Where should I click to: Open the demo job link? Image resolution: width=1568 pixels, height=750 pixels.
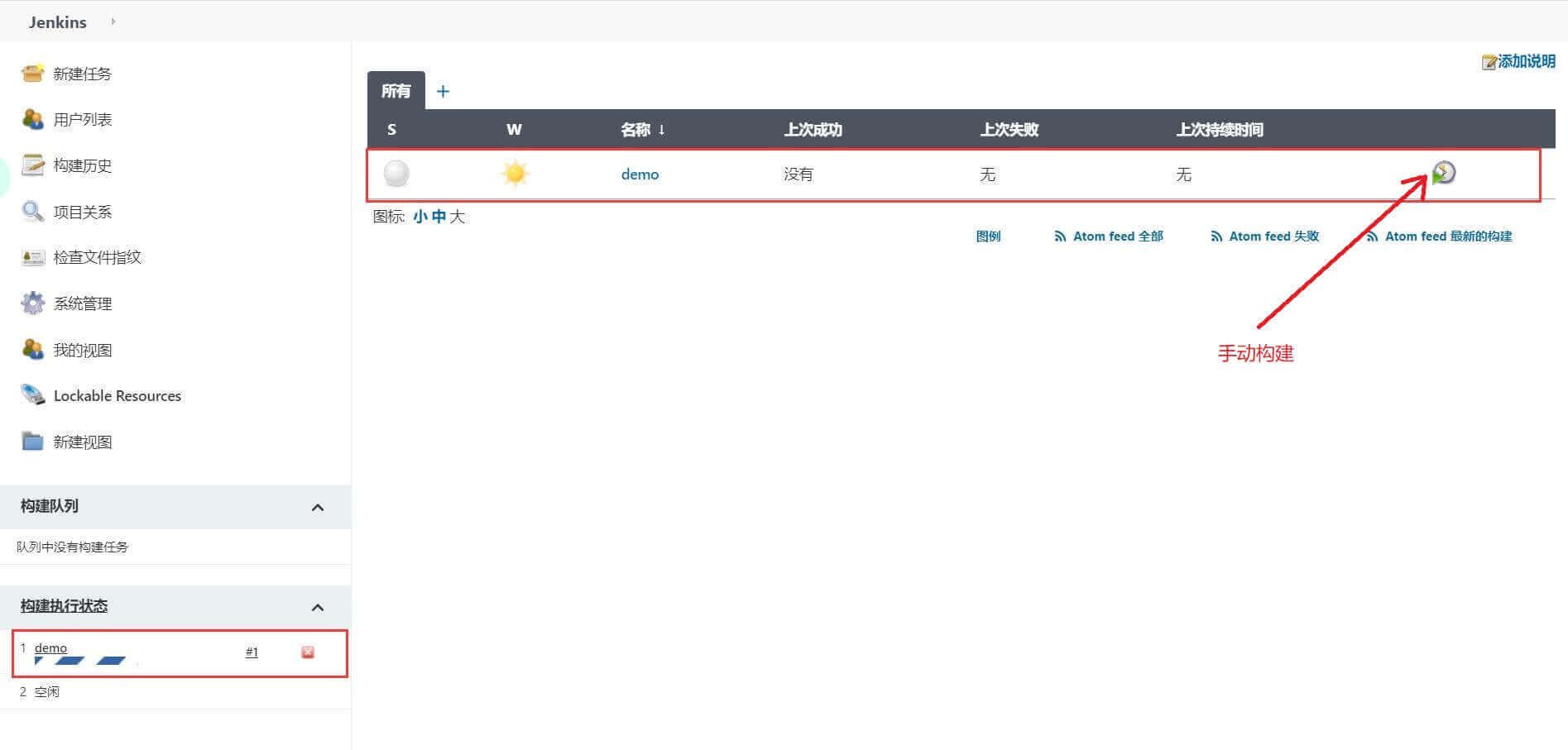[x=640, y=174]
